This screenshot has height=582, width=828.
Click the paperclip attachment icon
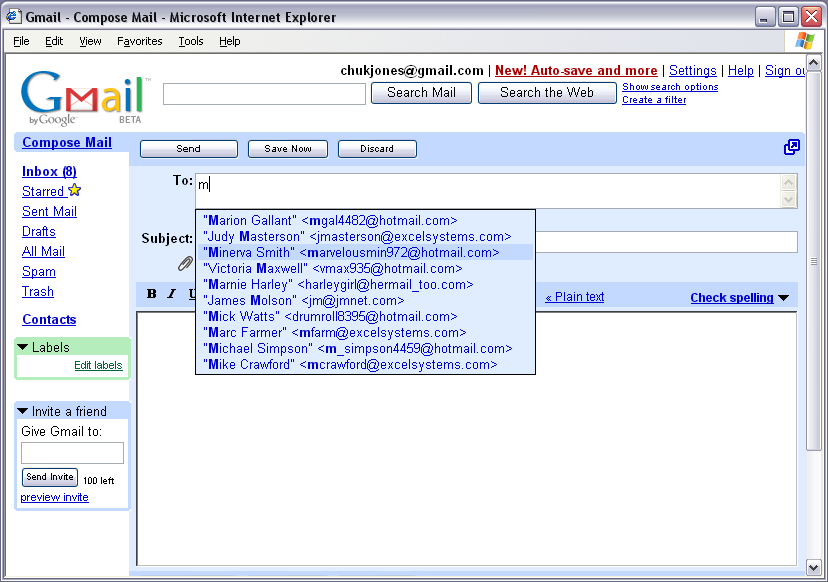[185, 263]
